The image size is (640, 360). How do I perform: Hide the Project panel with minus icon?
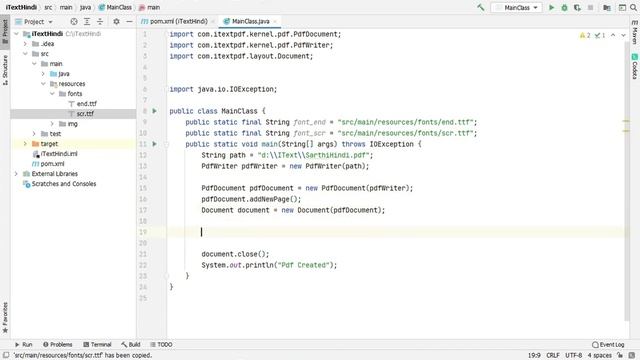tap(129, 21)
